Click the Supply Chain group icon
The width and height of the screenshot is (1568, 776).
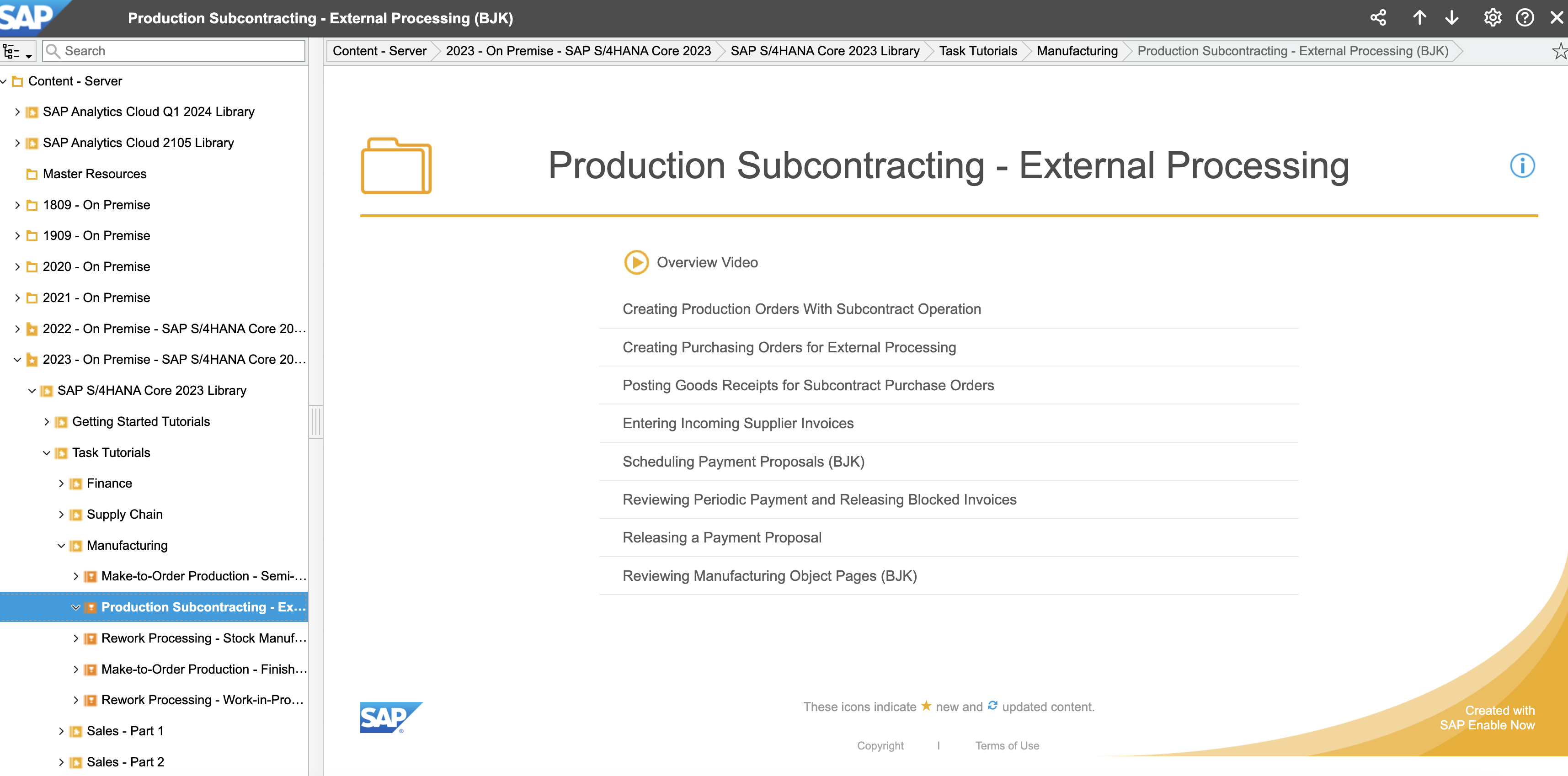[76, 515]
